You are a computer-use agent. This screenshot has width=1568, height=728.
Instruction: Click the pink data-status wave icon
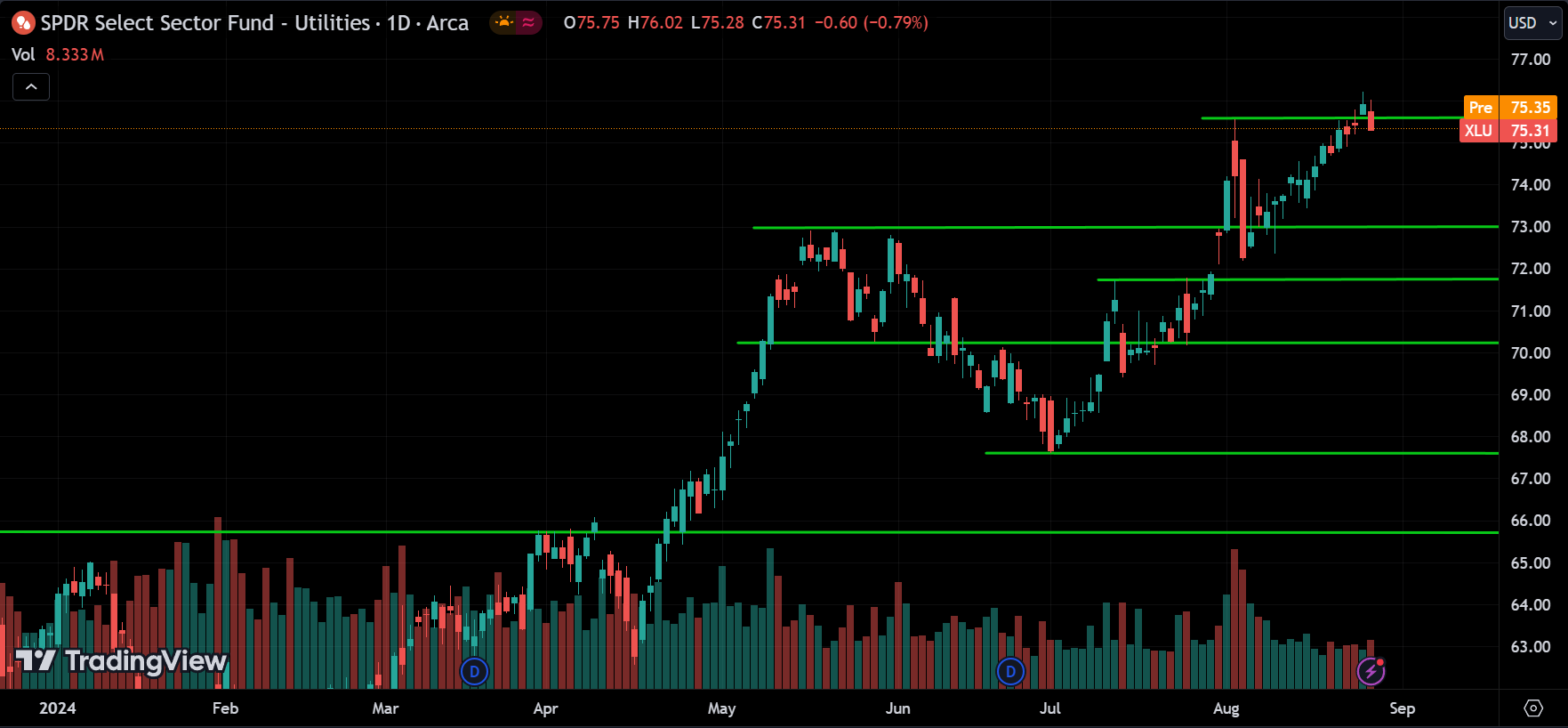point(528,22)
